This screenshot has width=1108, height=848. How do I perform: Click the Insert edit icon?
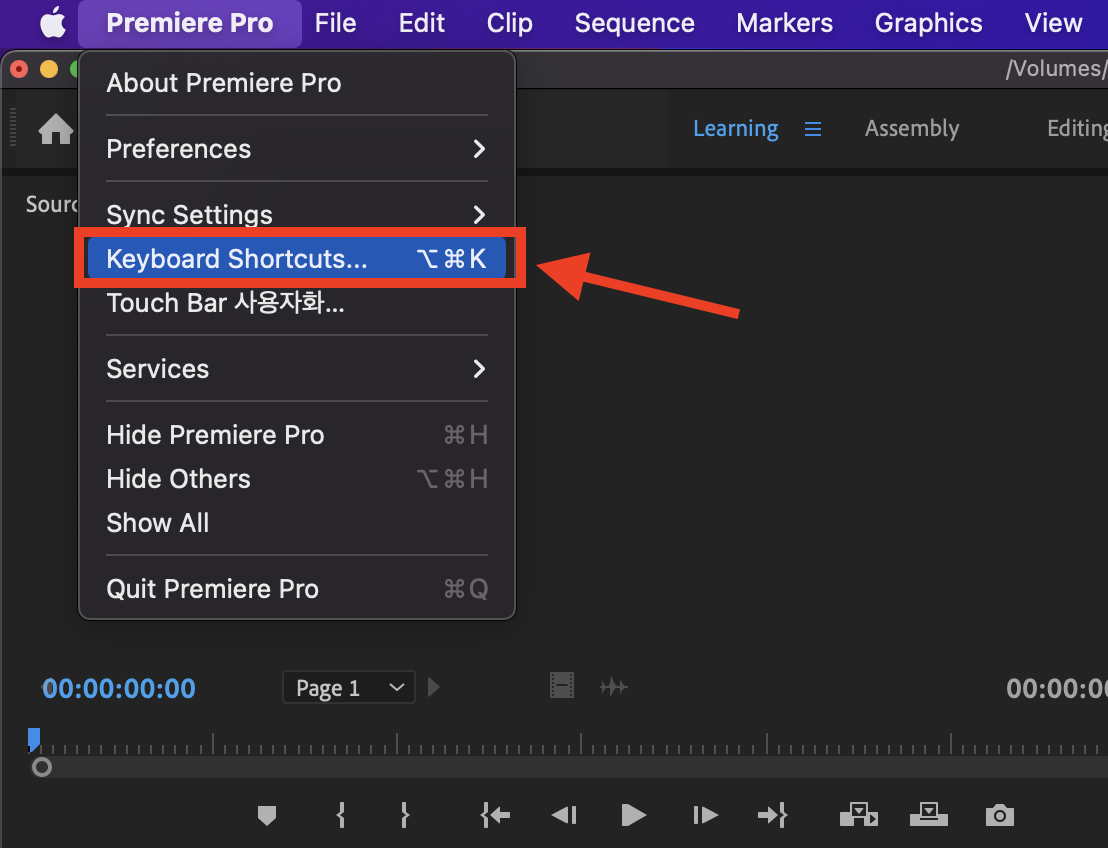tap(859, 814)
